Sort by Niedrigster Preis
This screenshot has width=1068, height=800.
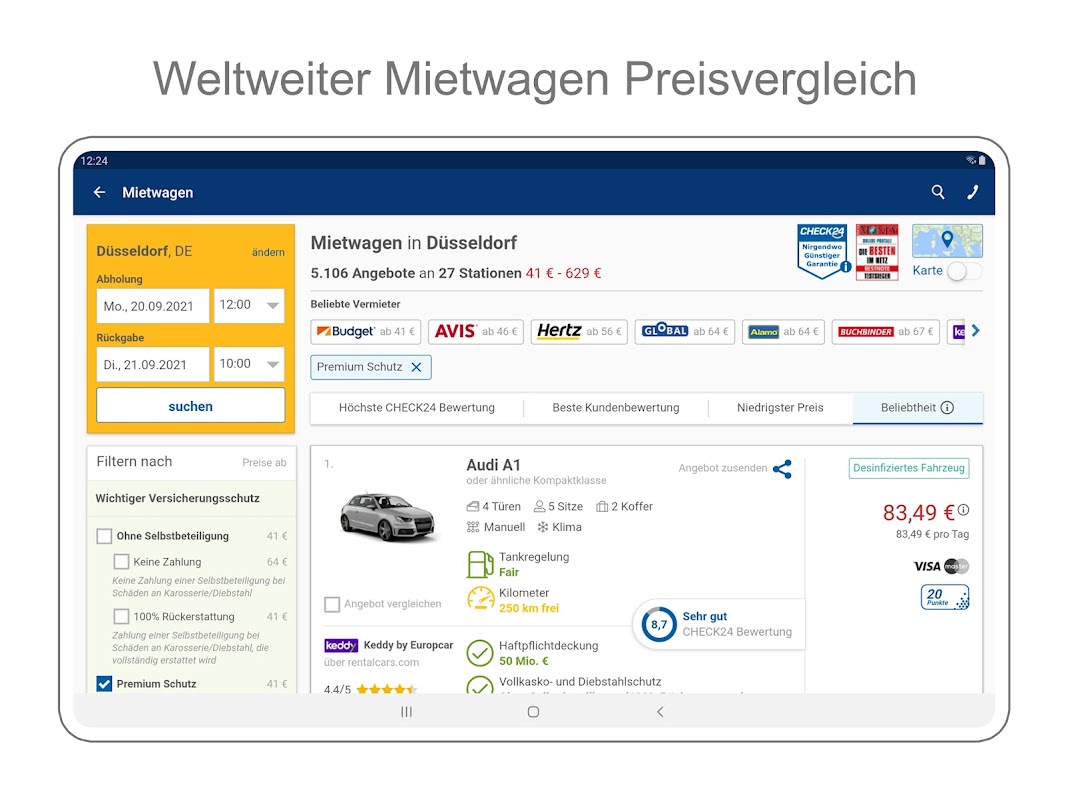[780, 408]
